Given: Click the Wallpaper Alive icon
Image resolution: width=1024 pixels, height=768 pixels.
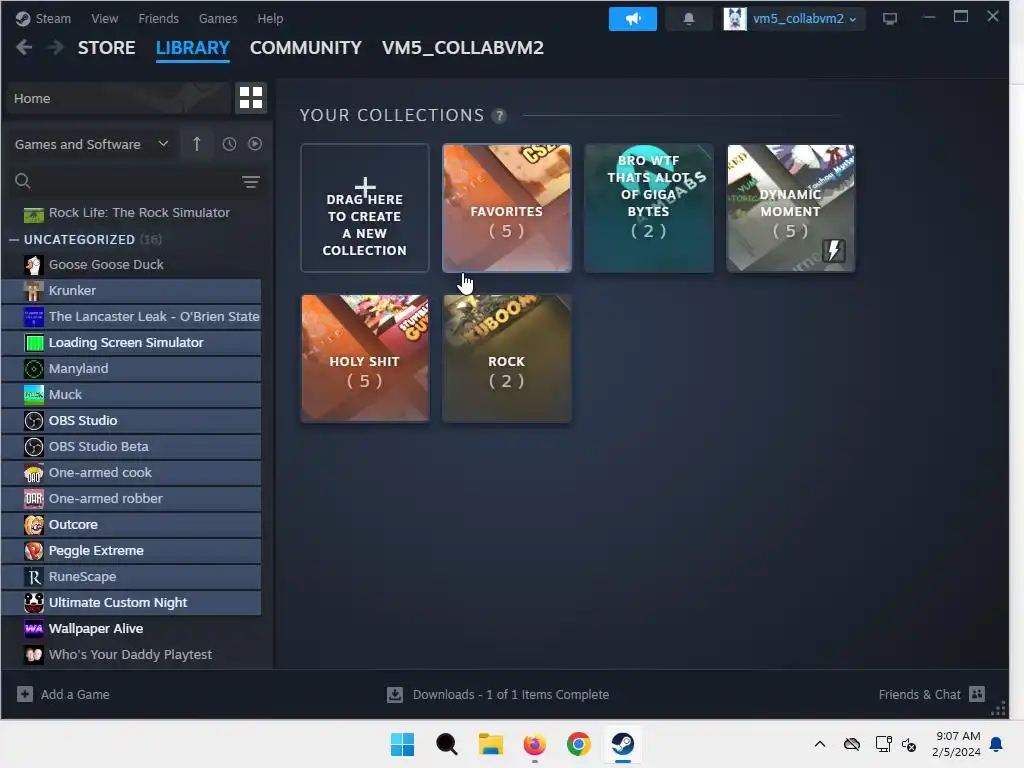Looking at the screenshot, I should [34, 629].
